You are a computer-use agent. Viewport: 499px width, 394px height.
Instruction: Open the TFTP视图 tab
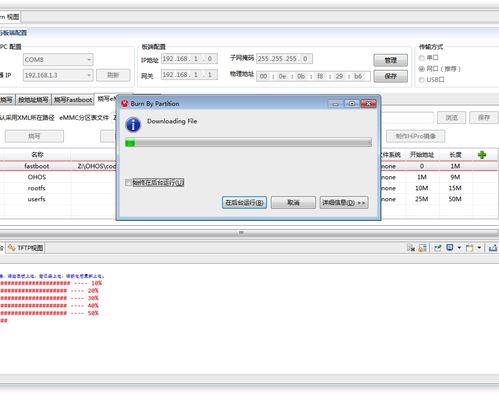tap(26, 248)
